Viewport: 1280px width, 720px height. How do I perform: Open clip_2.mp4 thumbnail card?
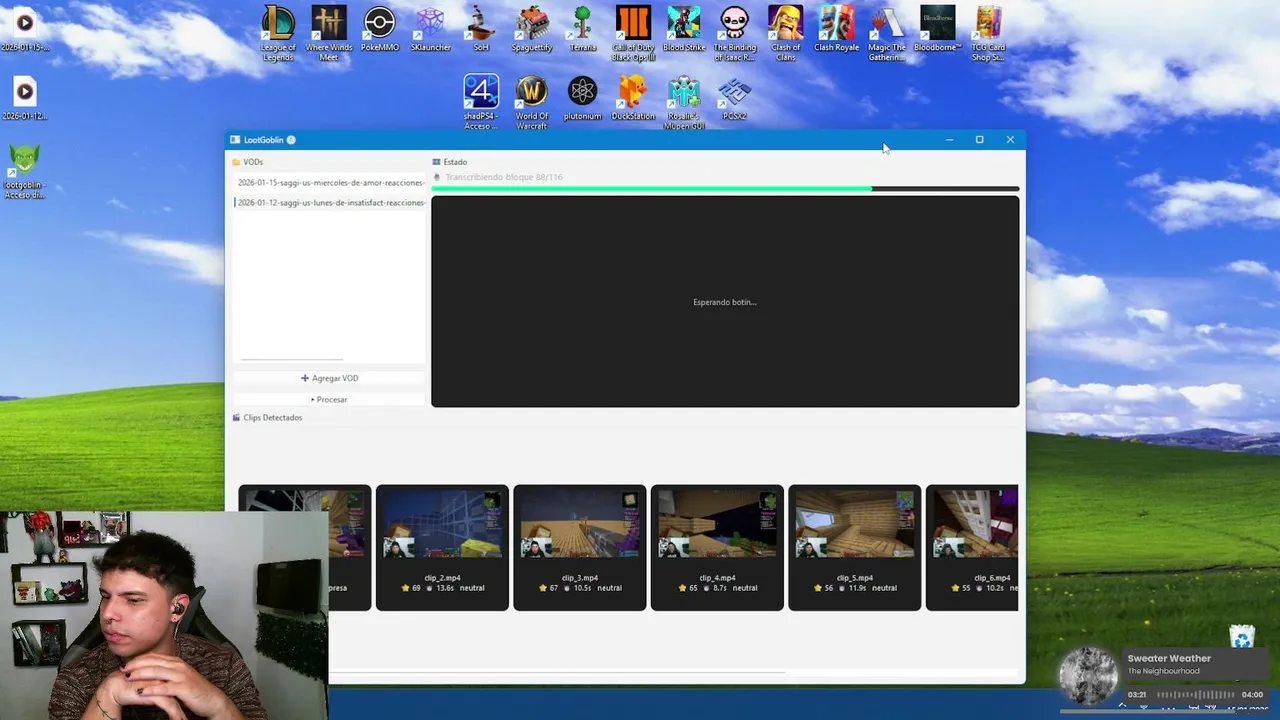[442, 547]
